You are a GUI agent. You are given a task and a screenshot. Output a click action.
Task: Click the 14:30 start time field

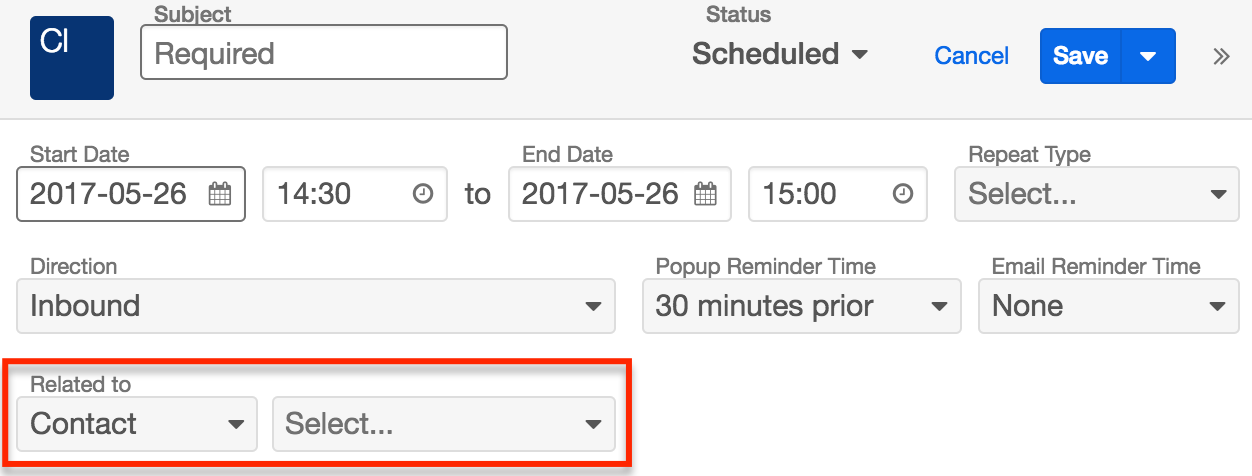(x=330, y=194)
